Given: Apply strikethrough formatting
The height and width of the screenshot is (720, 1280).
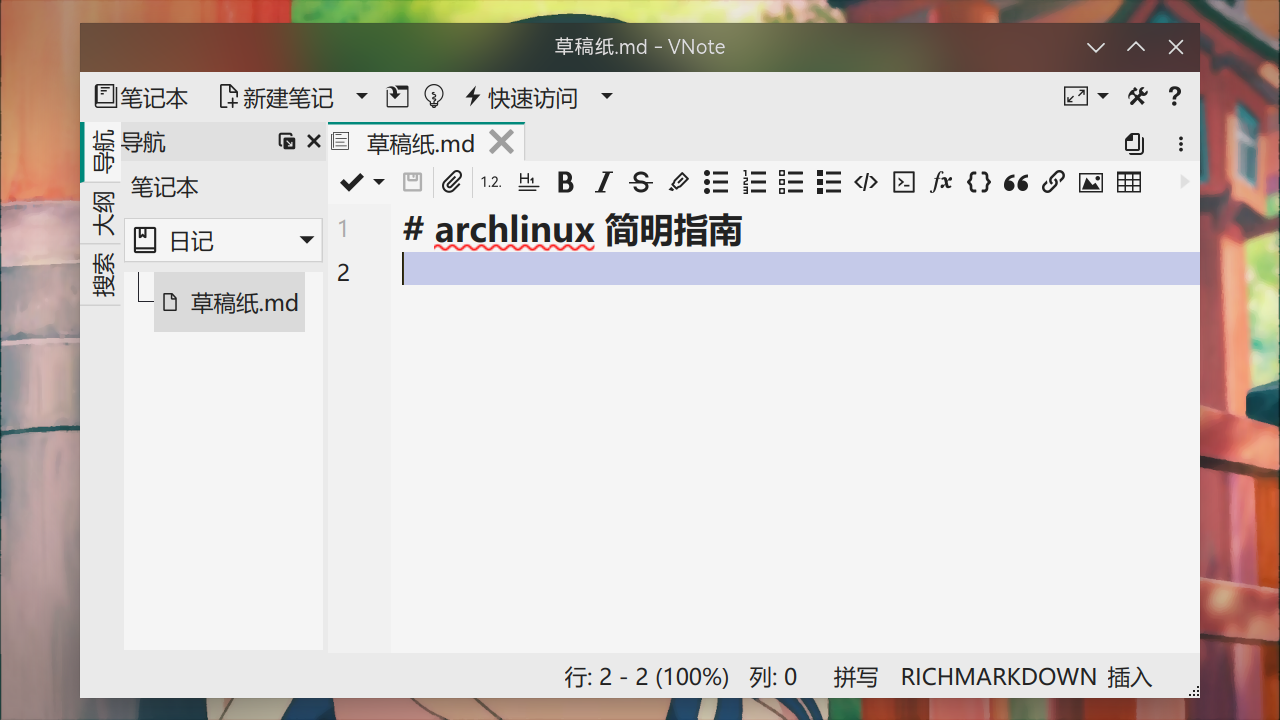Looking at the screenshot, I should pyautogui.click(x=641, y=182).
